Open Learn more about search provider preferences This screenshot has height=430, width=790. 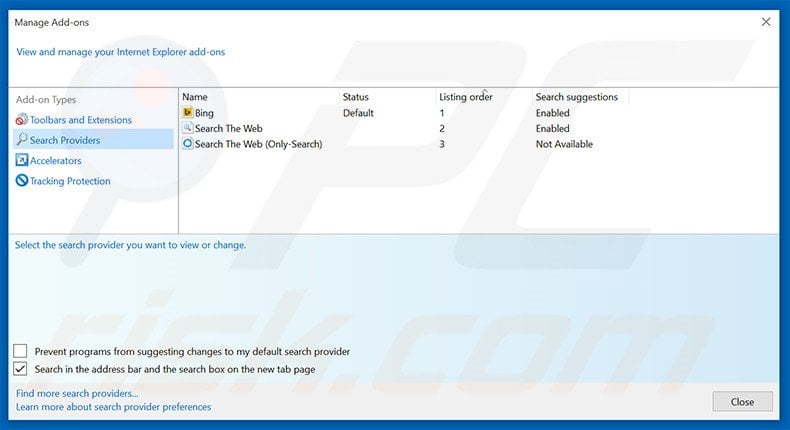coord(113,407)
